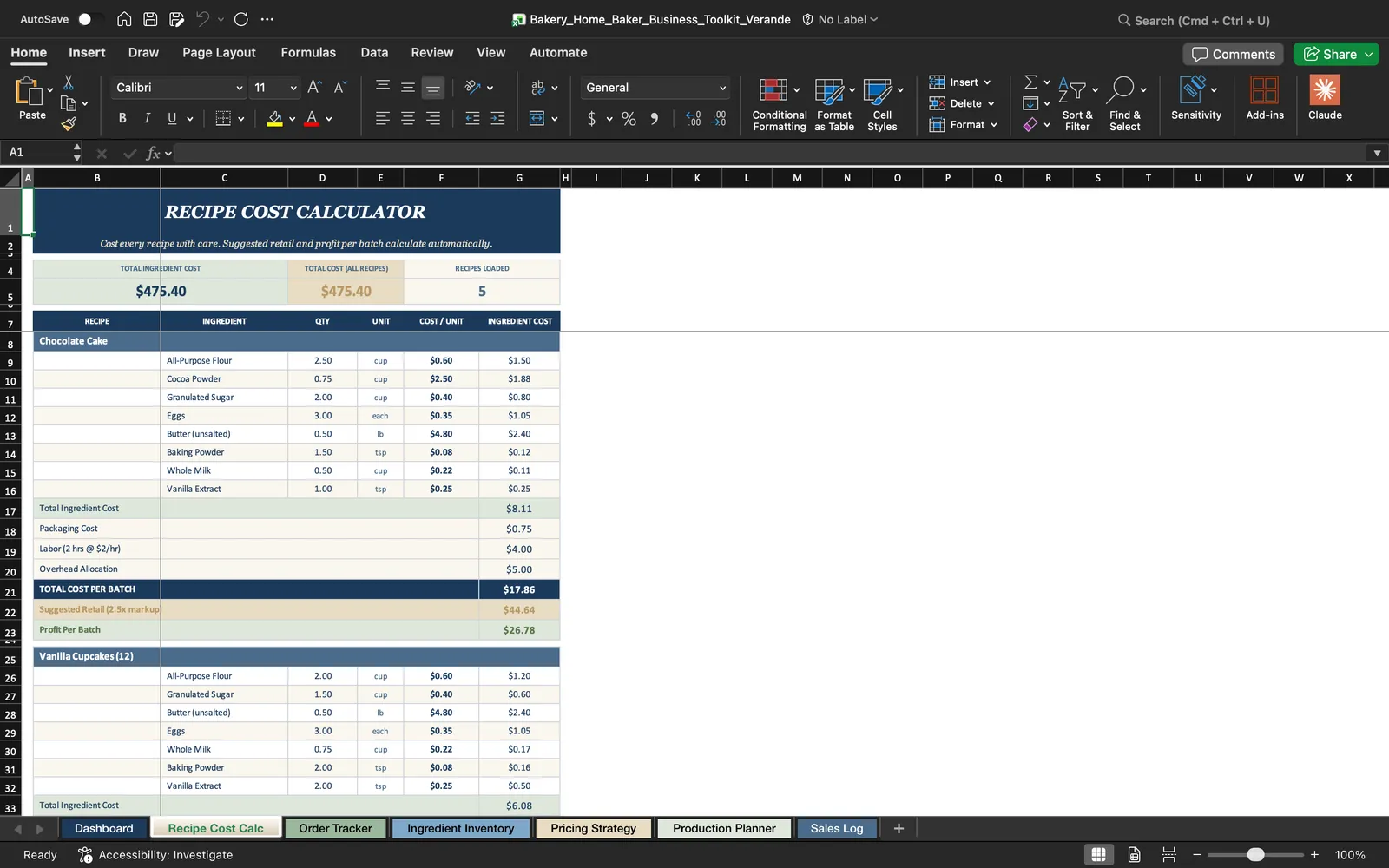Expand the Borders dropdown arrow
Screen dimensions: 1389x868
(x=240, y=119)
